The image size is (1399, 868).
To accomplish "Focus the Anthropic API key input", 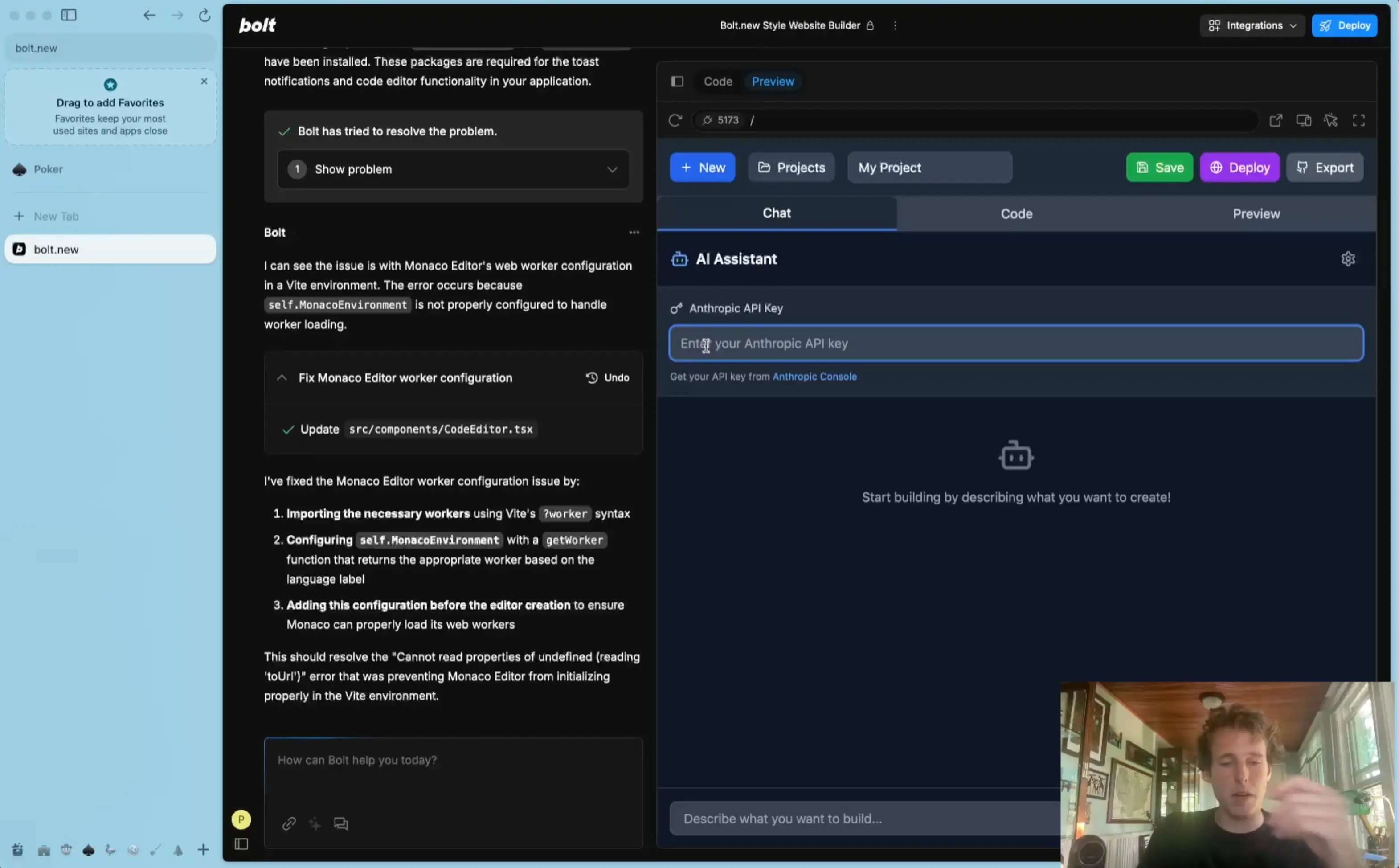I will [1016, 343].
